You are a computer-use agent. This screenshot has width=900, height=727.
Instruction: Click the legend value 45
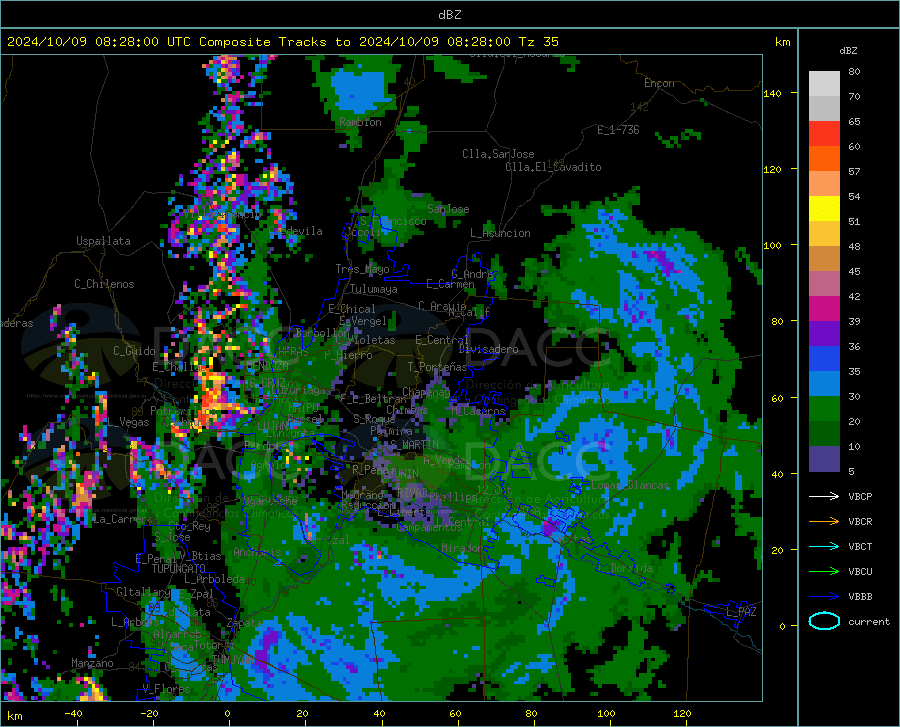[854, 271]
